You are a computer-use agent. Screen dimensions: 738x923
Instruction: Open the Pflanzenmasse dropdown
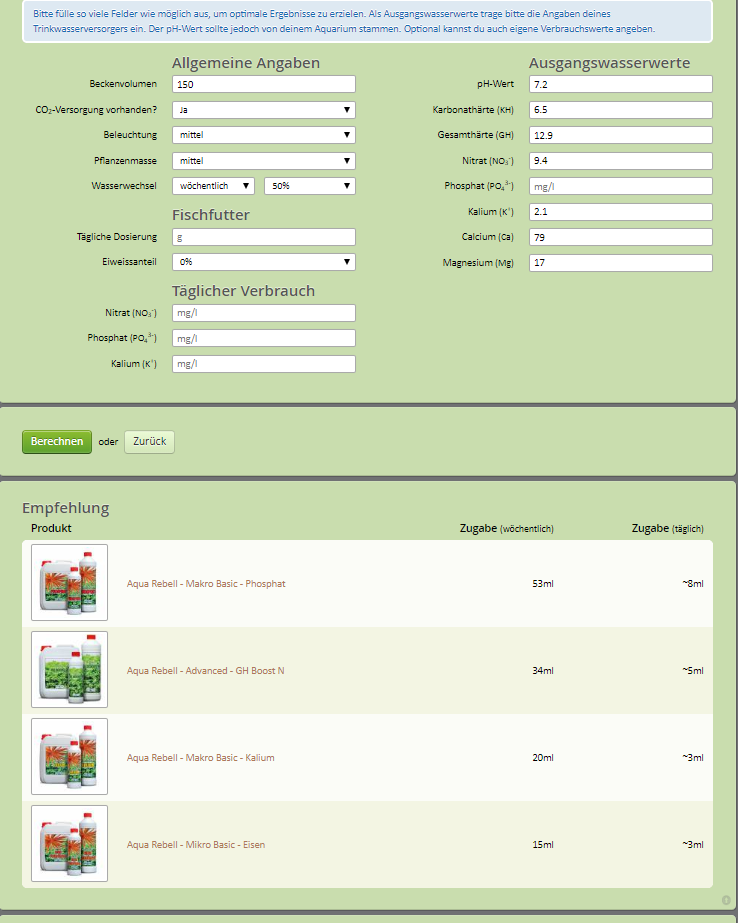click(263, 160)
